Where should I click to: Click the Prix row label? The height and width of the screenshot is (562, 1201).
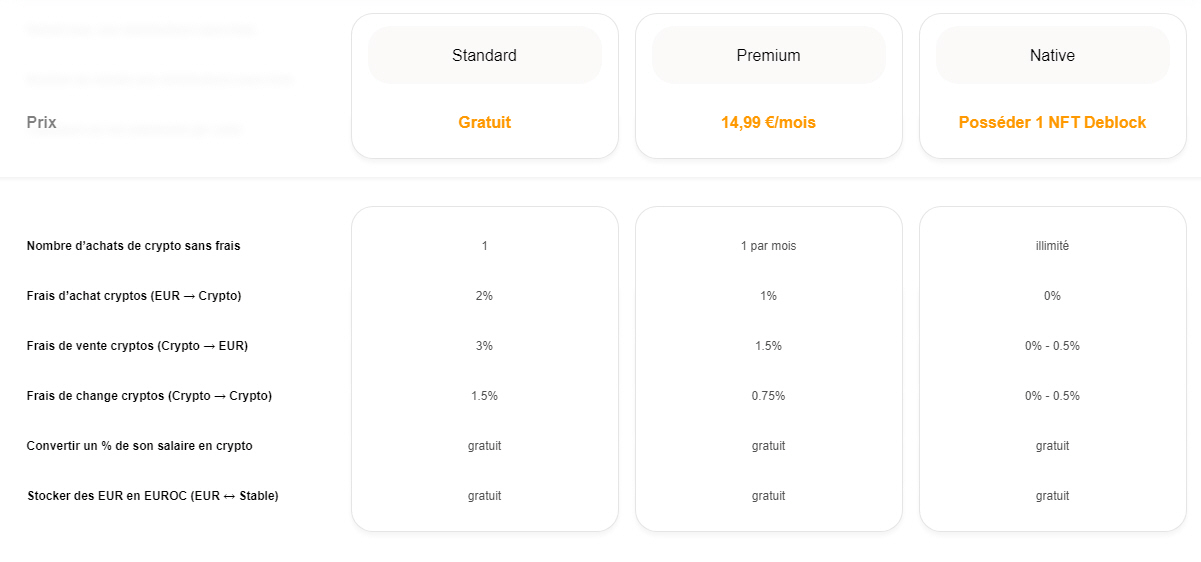point(42,123)
